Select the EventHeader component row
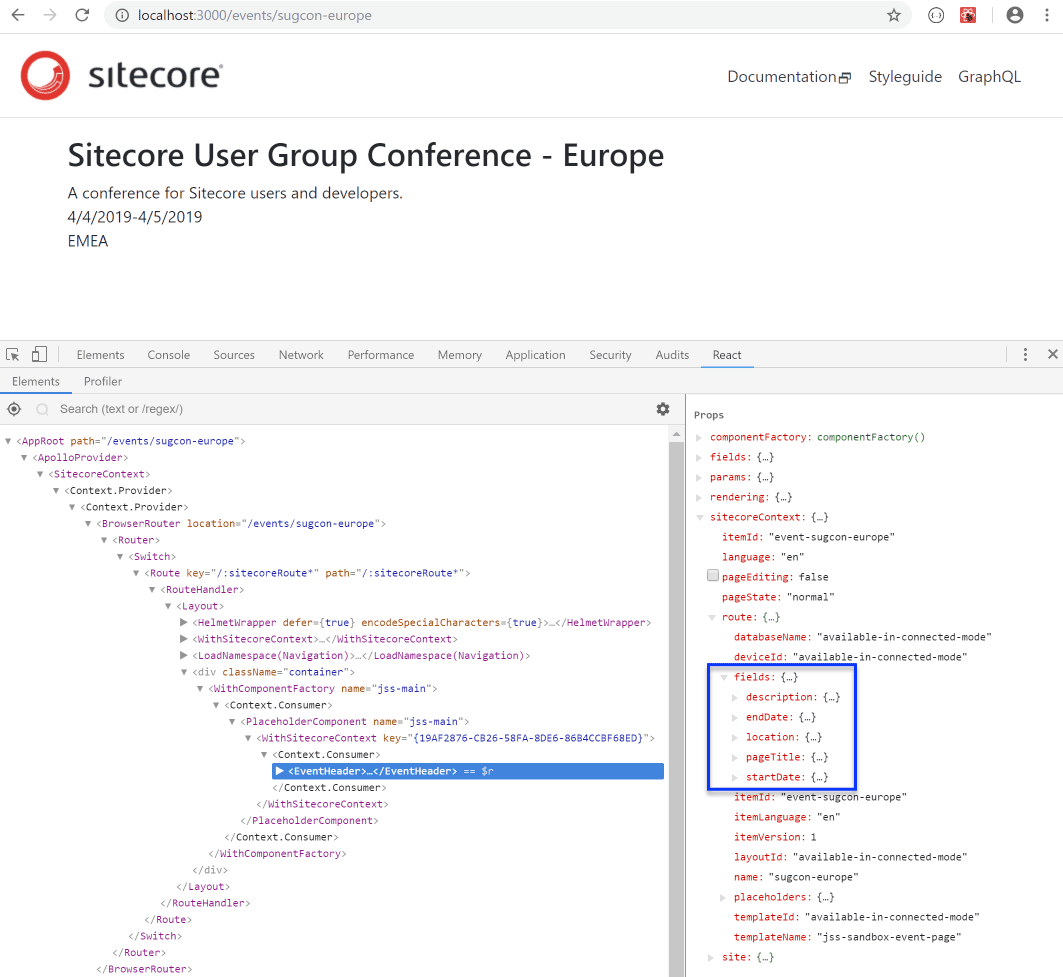The width and height of the screenshot is (1063, 977). tap(468, 771)
